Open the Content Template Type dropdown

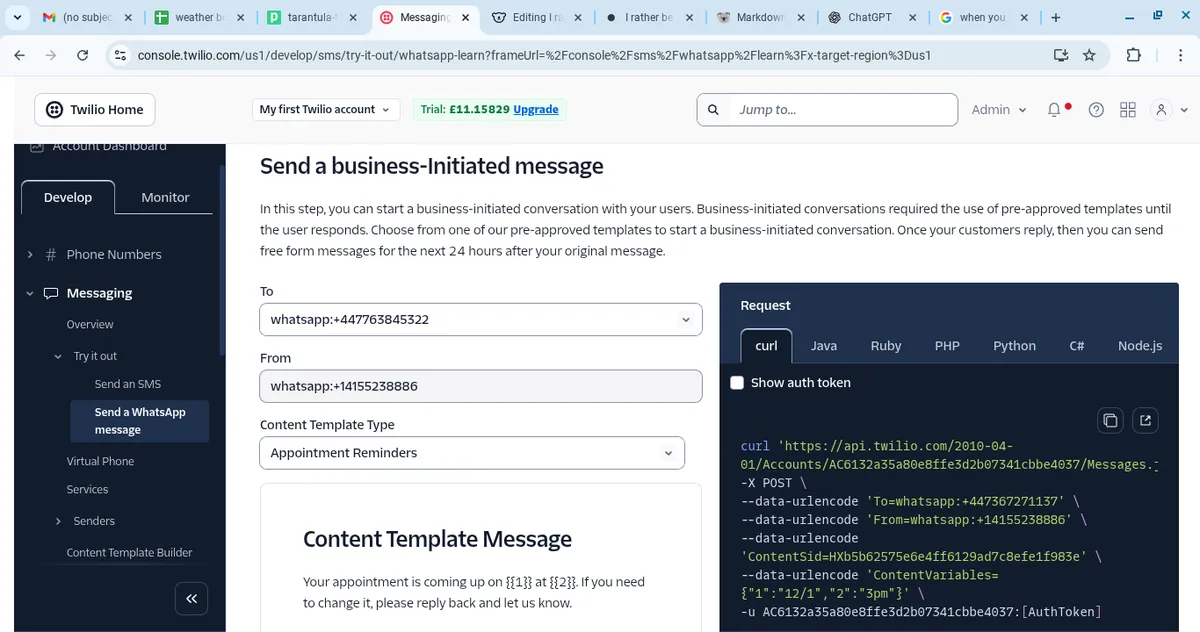pos(472,453)
